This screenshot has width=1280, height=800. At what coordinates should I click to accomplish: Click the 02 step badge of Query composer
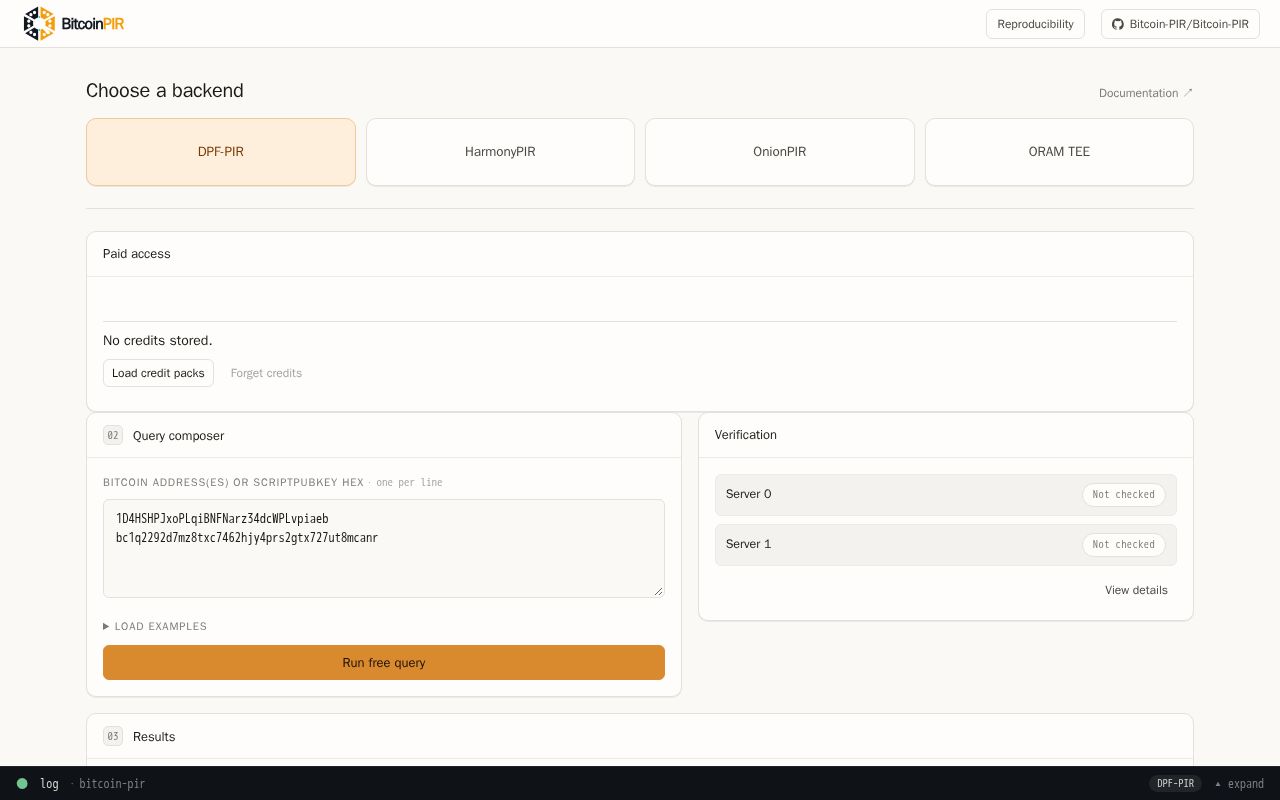click(113, 435)
